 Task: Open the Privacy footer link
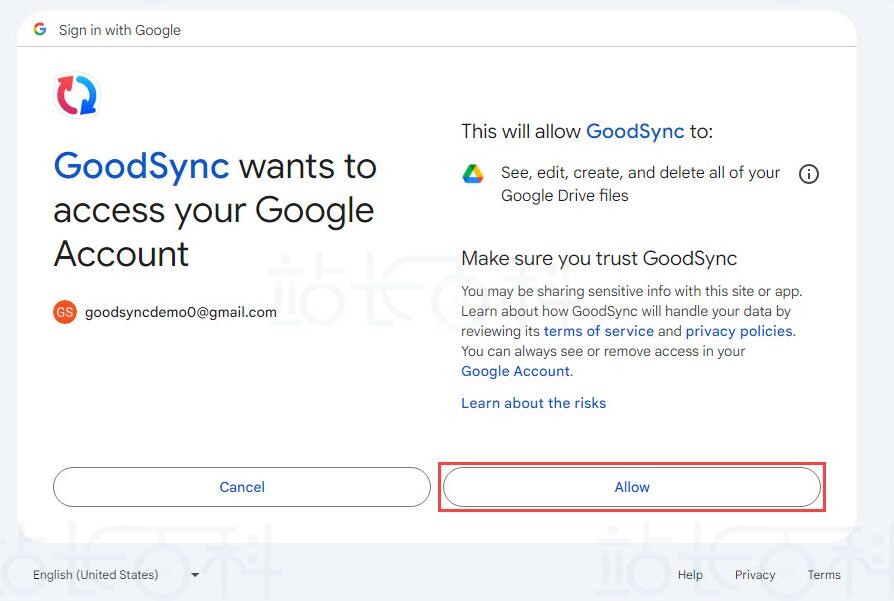755,575
